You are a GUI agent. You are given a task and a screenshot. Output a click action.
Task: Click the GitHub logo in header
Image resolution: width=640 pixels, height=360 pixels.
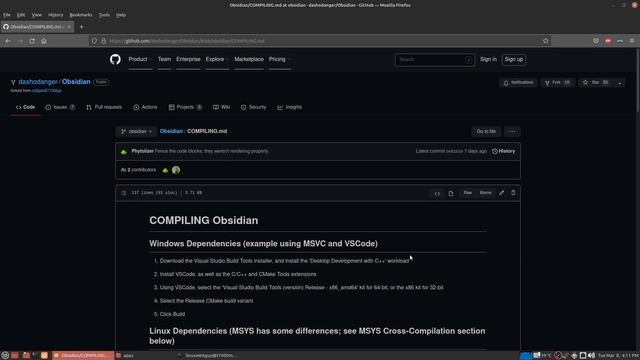pyautogui.click(x=115, y=60)
